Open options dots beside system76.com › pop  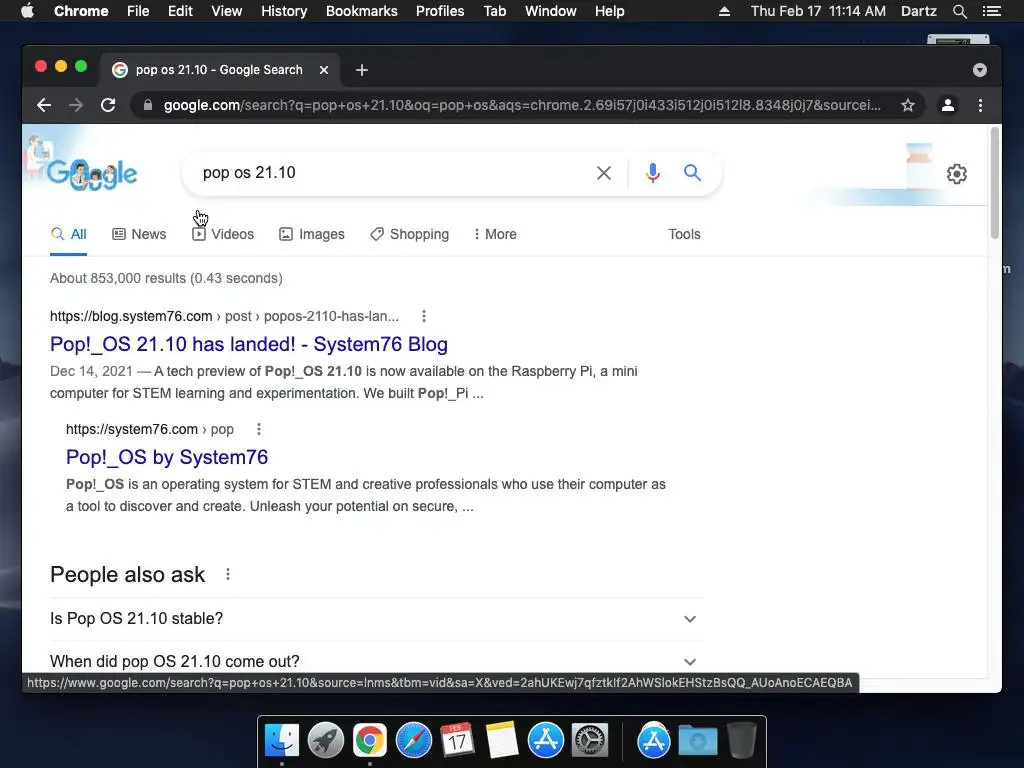click(259, 429)
